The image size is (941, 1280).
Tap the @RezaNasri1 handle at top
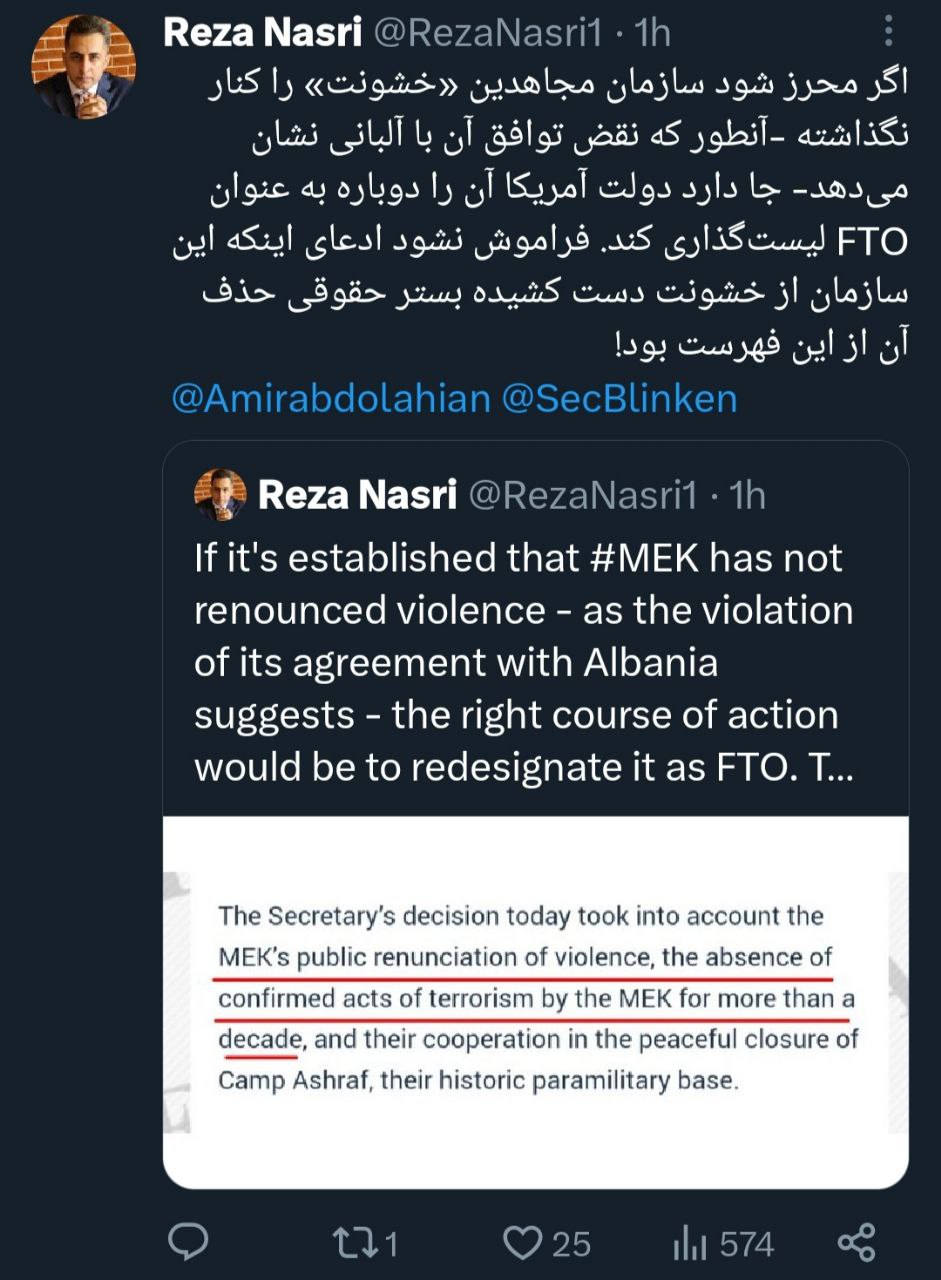487,33
